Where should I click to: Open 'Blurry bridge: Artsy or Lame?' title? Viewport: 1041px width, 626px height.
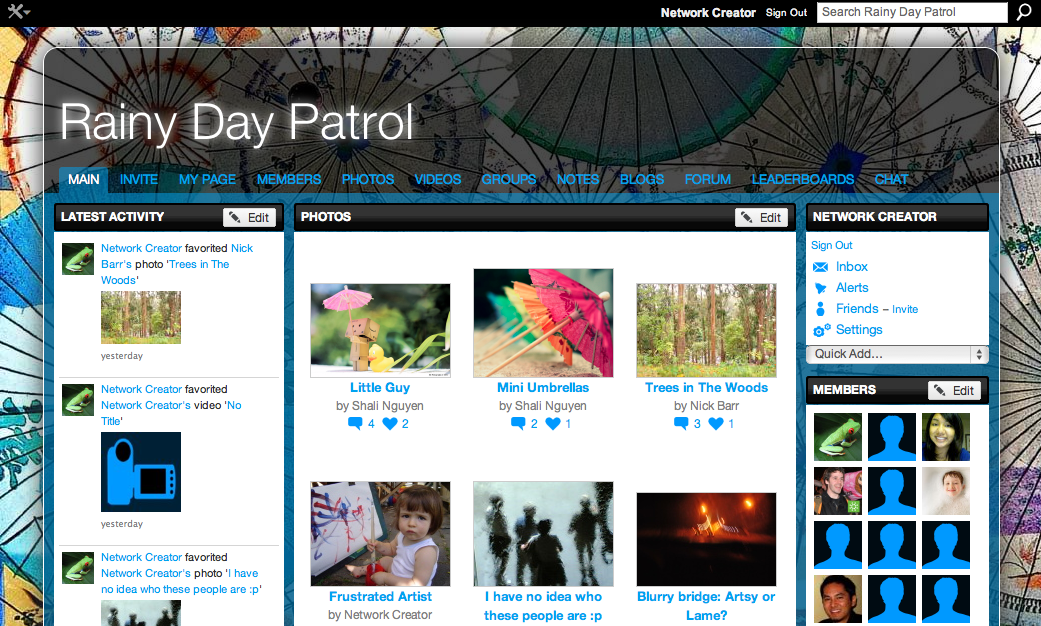(706, 606)
